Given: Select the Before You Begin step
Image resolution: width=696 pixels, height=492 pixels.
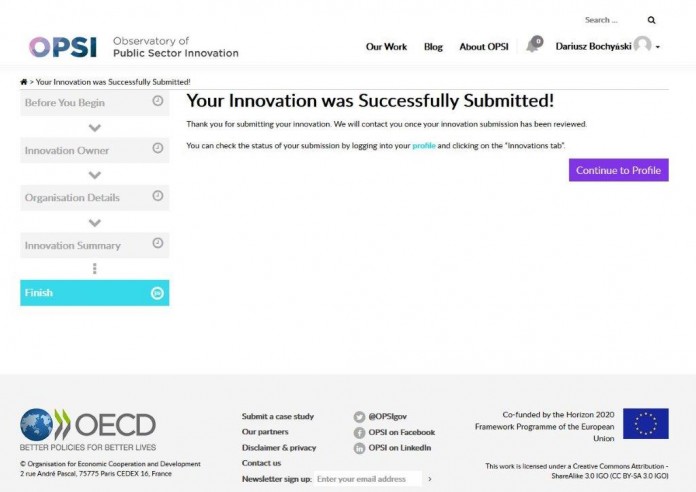Looking at the screenshot, I should 94,102.
